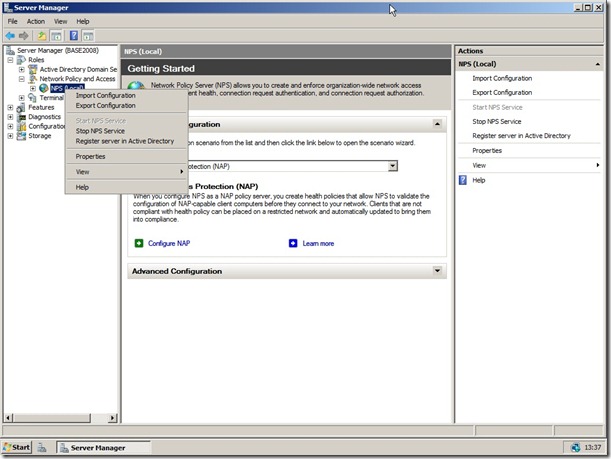The image size is (611, 459).
Task: Click the Up one level toolbar icon
Action: [x=42, y=36]
